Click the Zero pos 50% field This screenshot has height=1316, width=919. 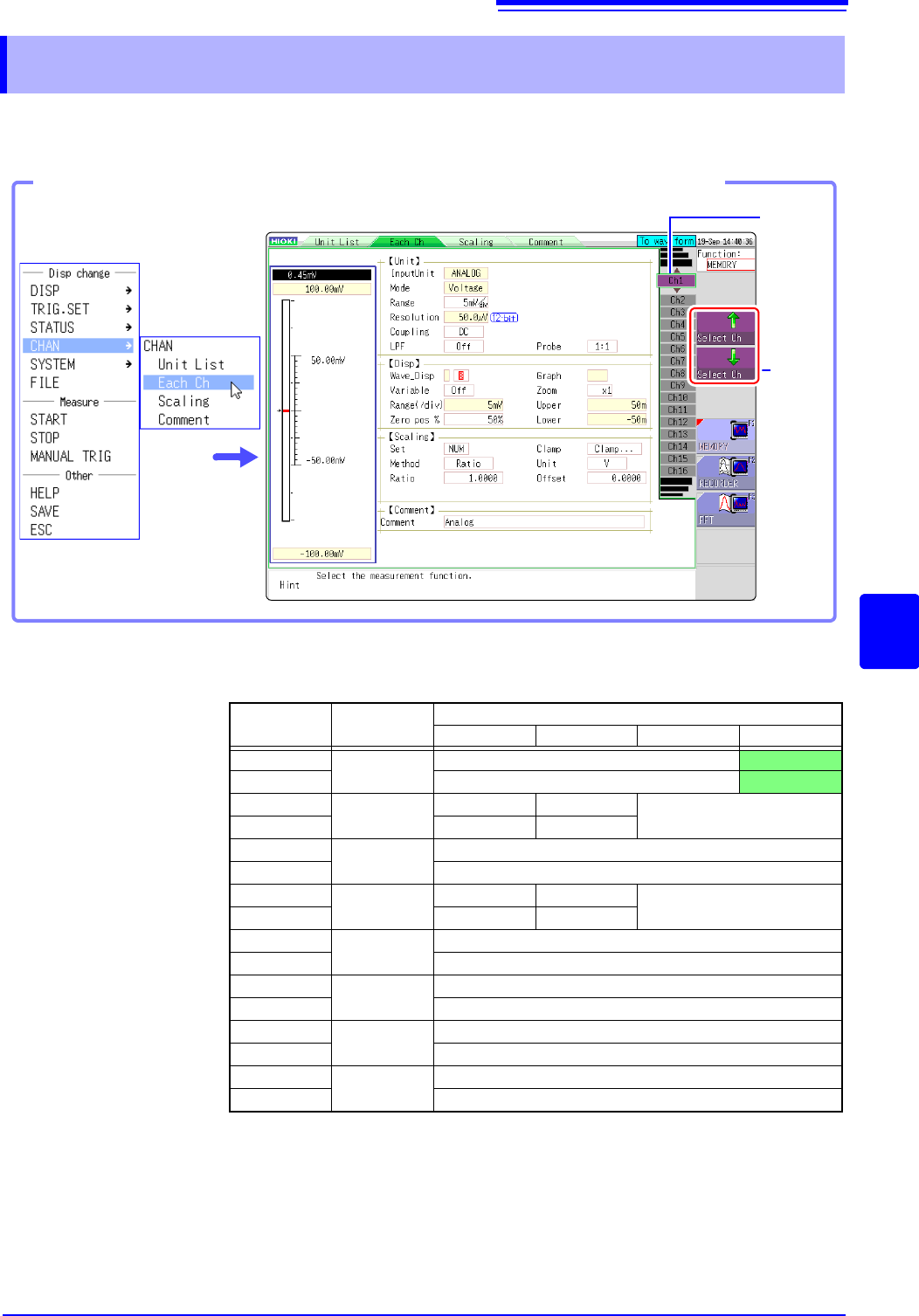tap(473, 420)
